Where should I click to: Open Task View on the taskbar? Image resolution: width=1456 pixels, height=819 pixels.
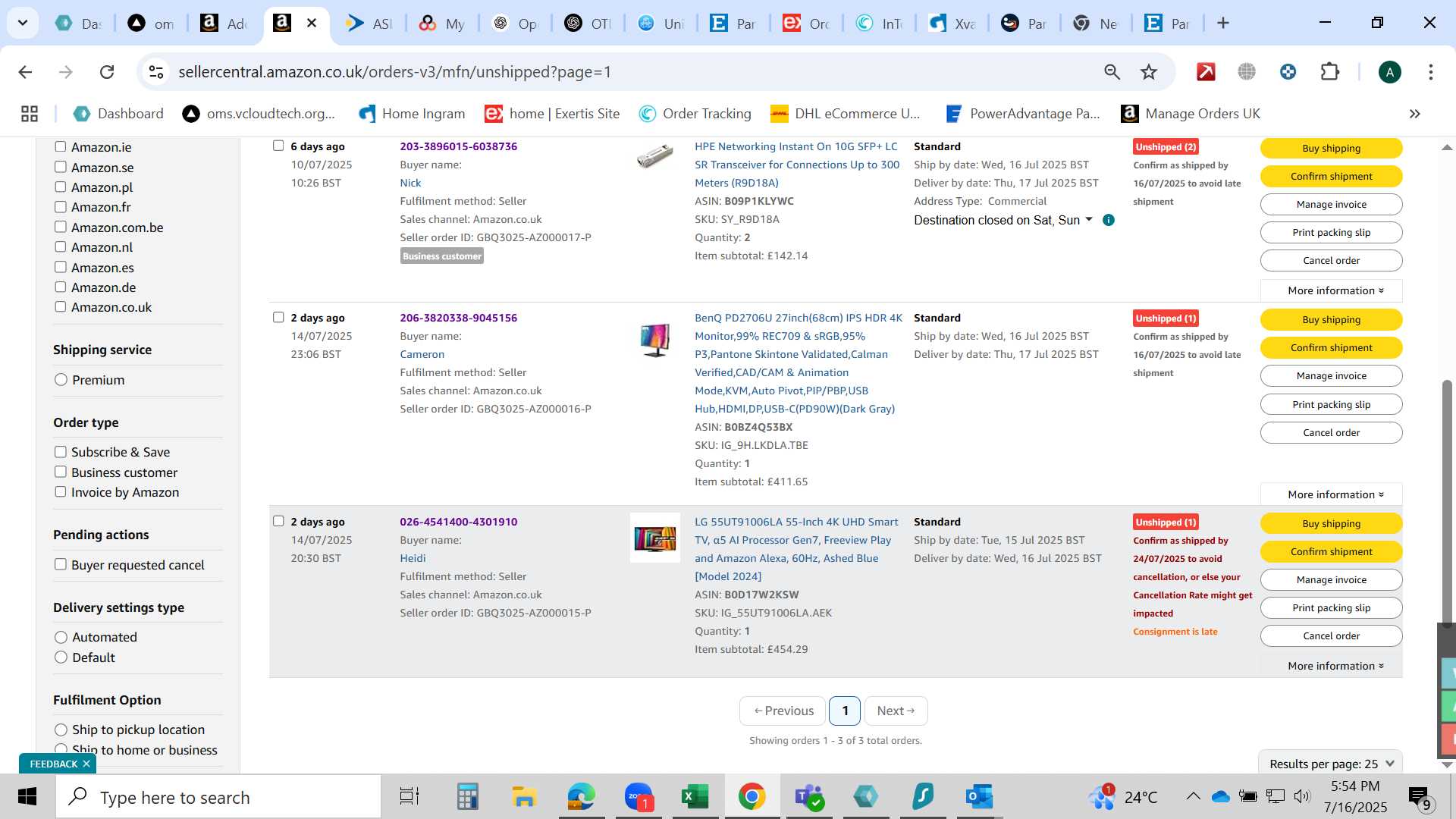[409, 797]
